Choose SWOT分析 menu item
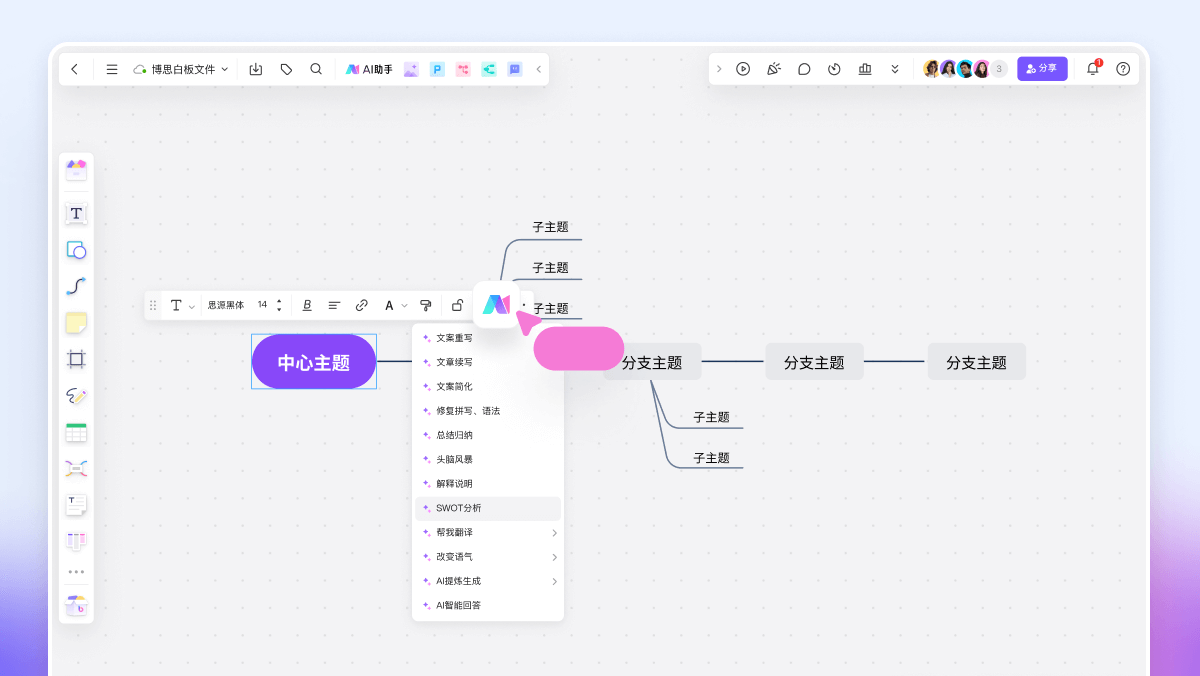The width and height of the screenshot is (1200, 676). pos(488,508)
